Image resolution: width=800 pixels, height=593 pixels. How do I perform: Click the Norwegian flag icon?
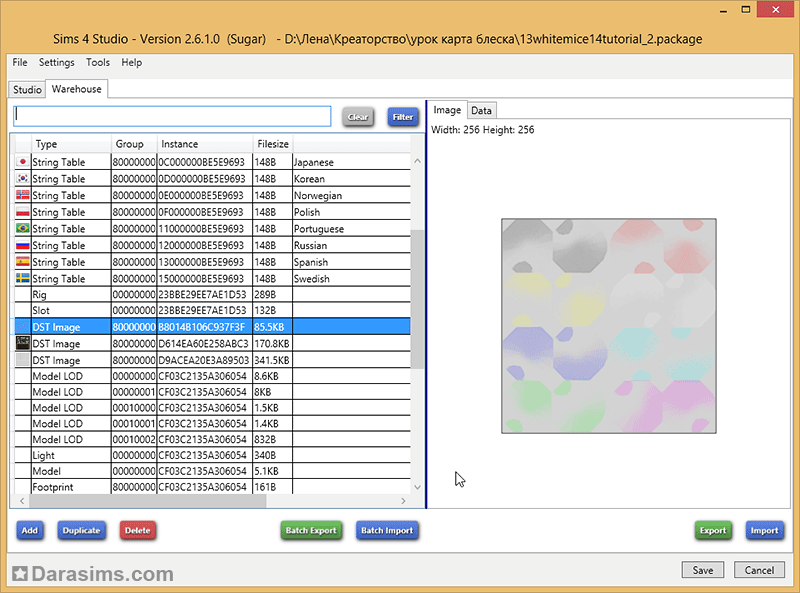click(22, 195)
